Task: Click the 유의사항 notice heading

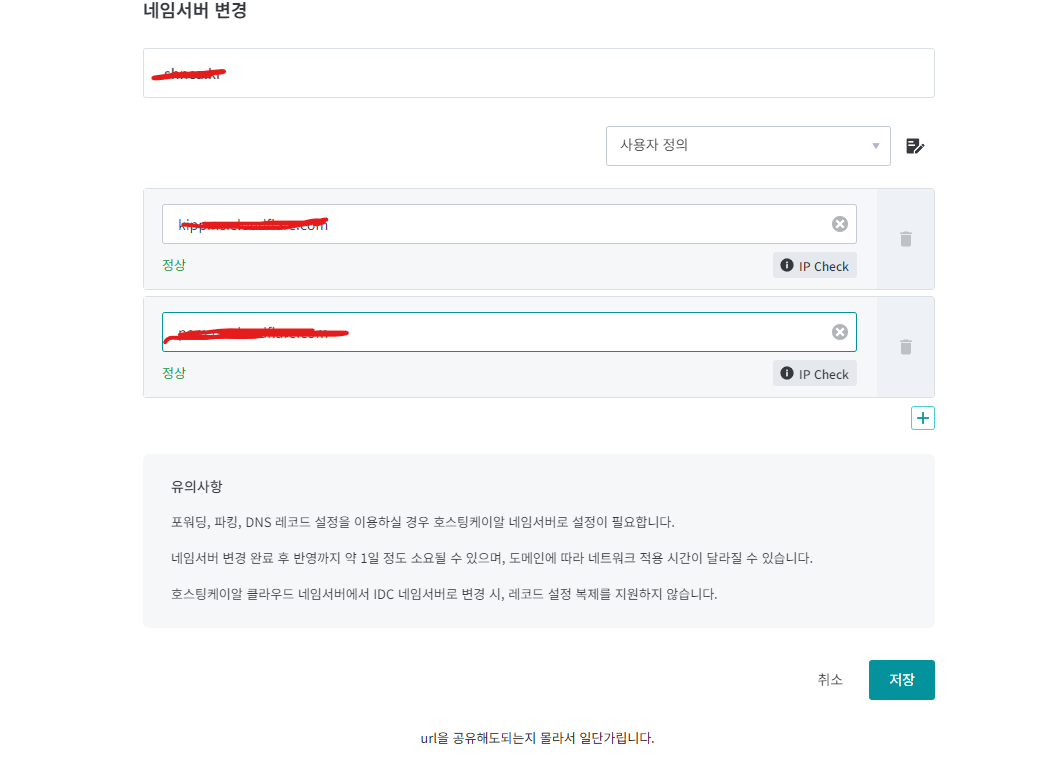Action: (x=197, y=486)
